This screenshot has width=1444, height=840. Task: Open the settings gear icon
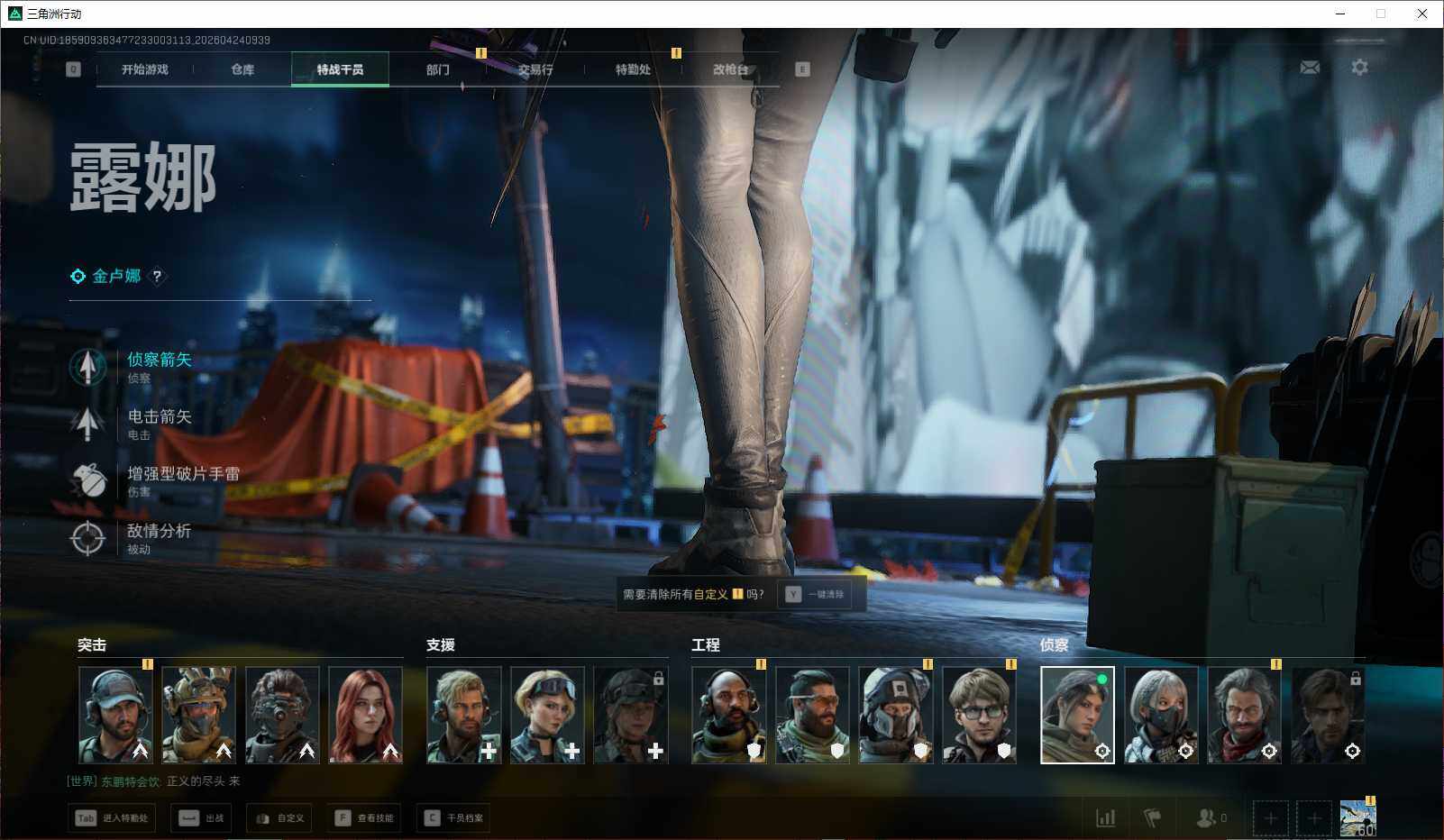(x=1359, y=68)
